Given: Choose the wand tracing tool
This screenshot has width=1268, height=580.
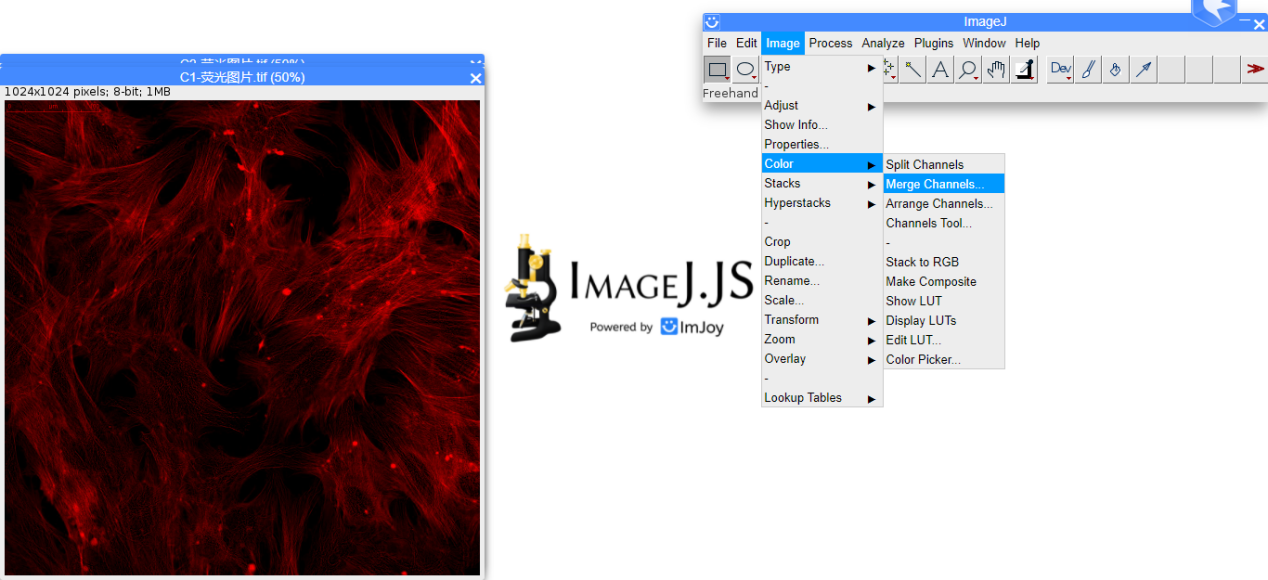Looking at the screenshot, I should coord(914,69).
